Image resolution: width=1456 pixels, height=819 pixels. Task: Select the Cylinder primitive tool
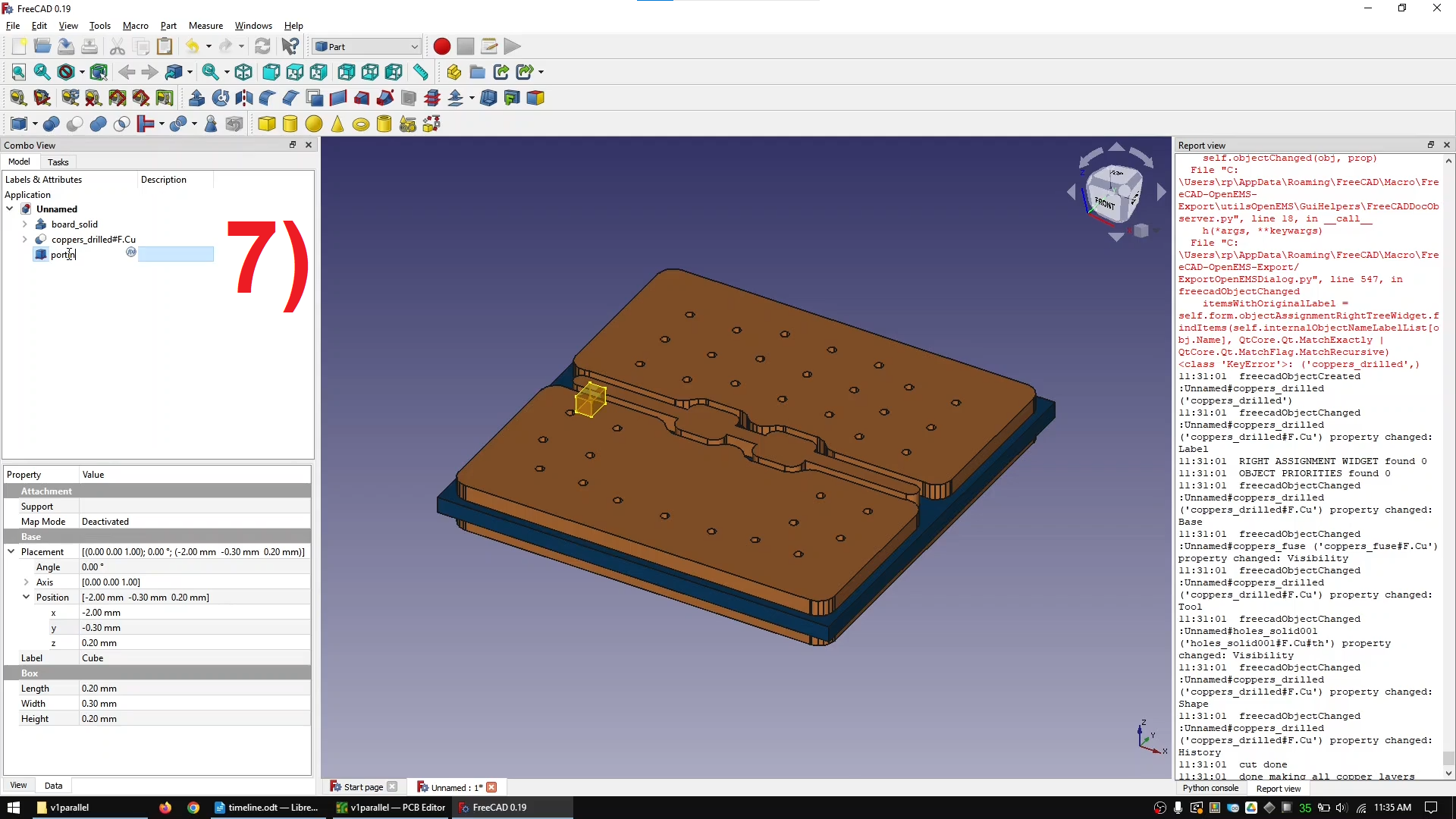click(x=290, y=124)
